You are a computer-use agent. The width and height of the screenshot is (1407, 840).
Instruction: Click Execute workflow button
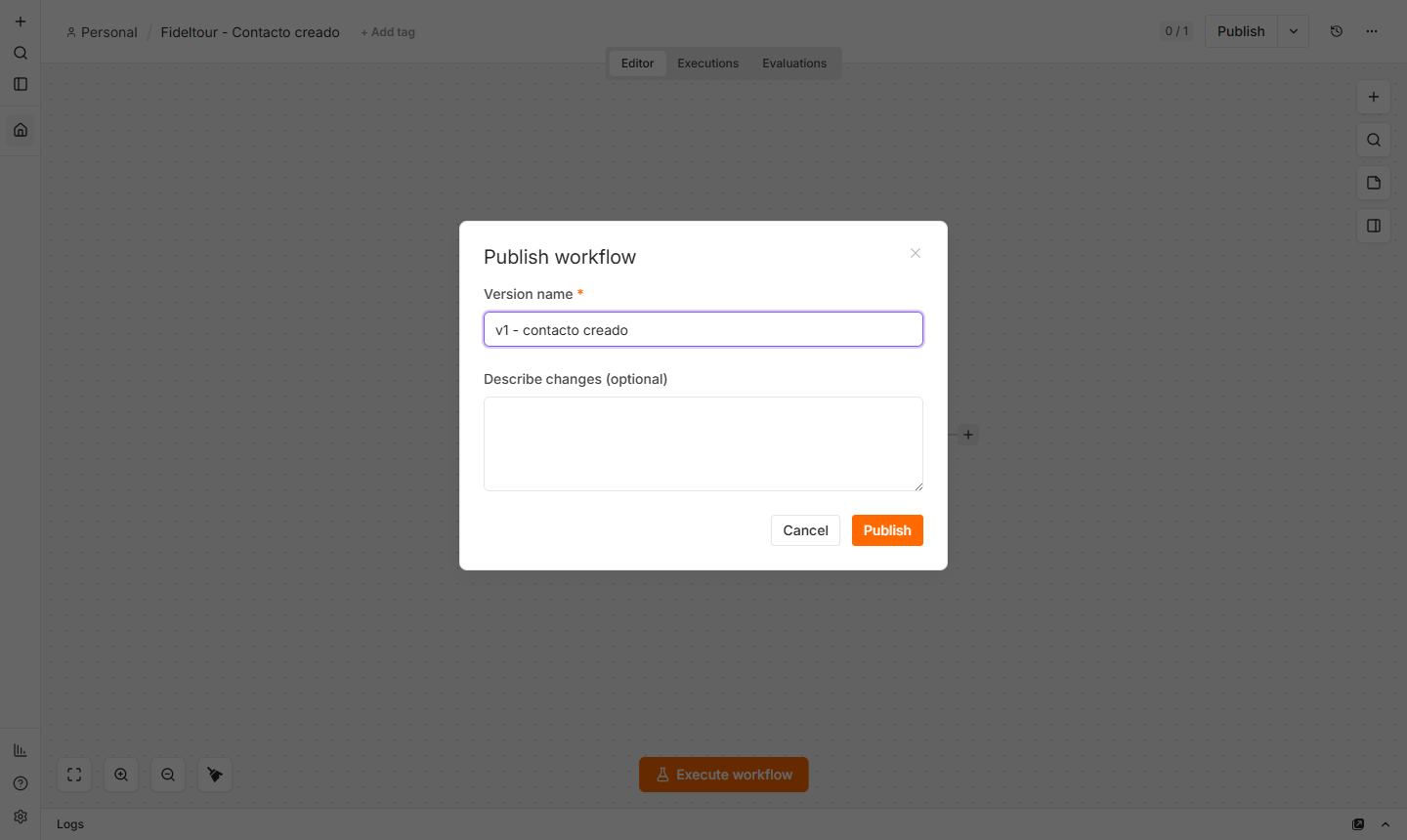point(724,775)
